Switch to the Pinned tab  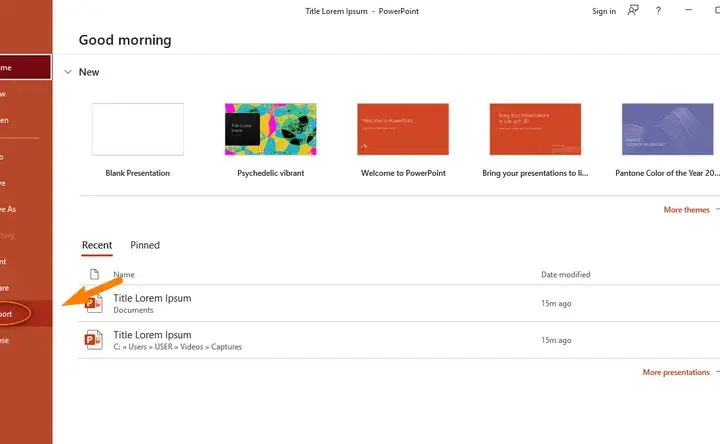tap(145, 245)
